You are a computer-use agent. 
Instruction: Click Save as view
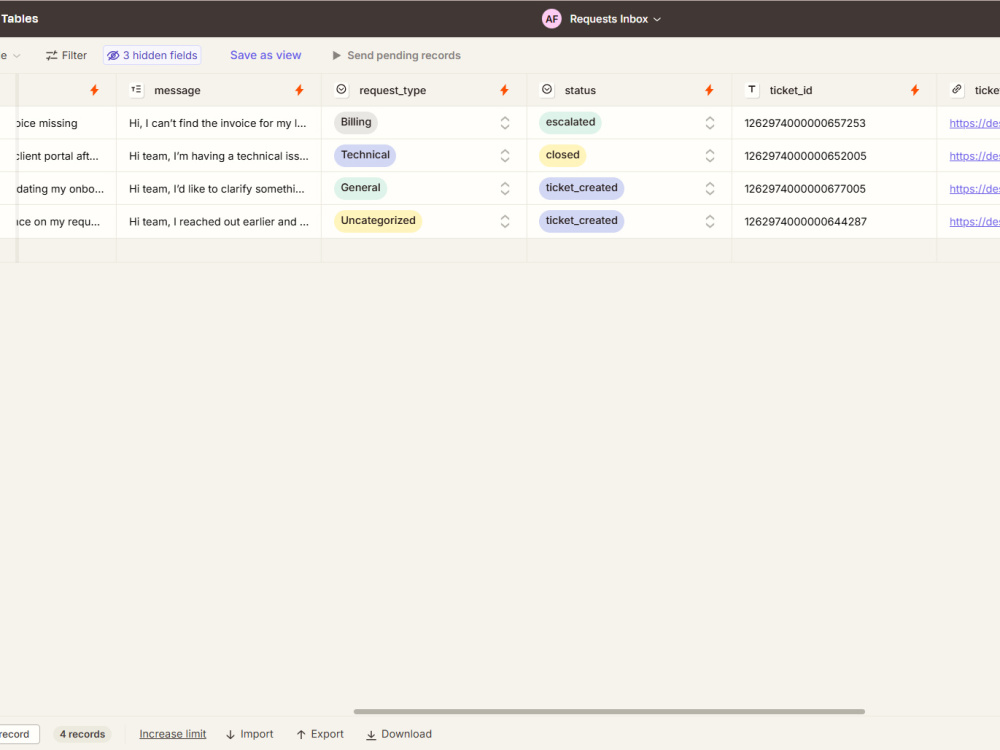[x=265, y=55]
